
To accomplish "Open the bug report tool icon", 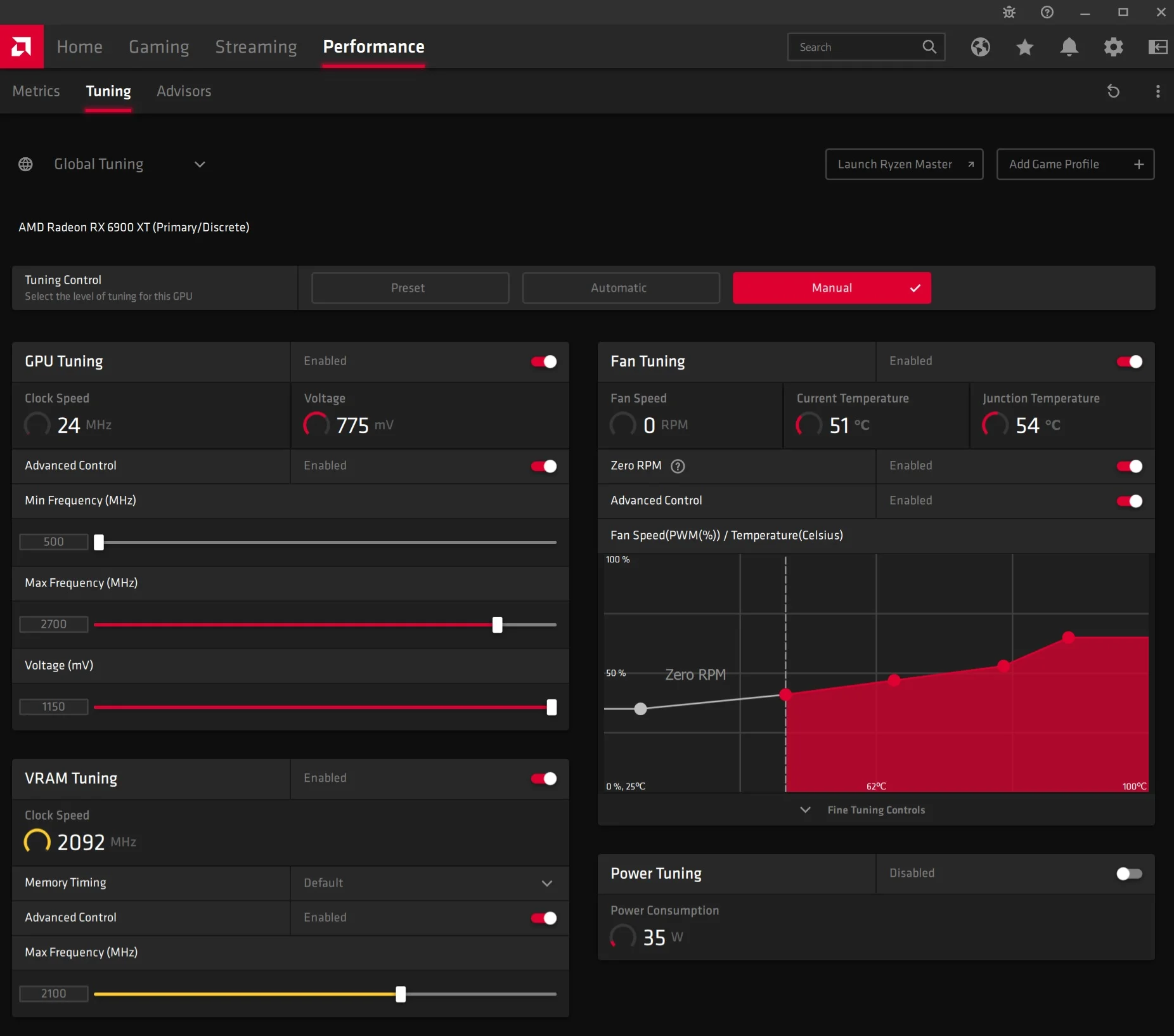I will pos(1009,12).
